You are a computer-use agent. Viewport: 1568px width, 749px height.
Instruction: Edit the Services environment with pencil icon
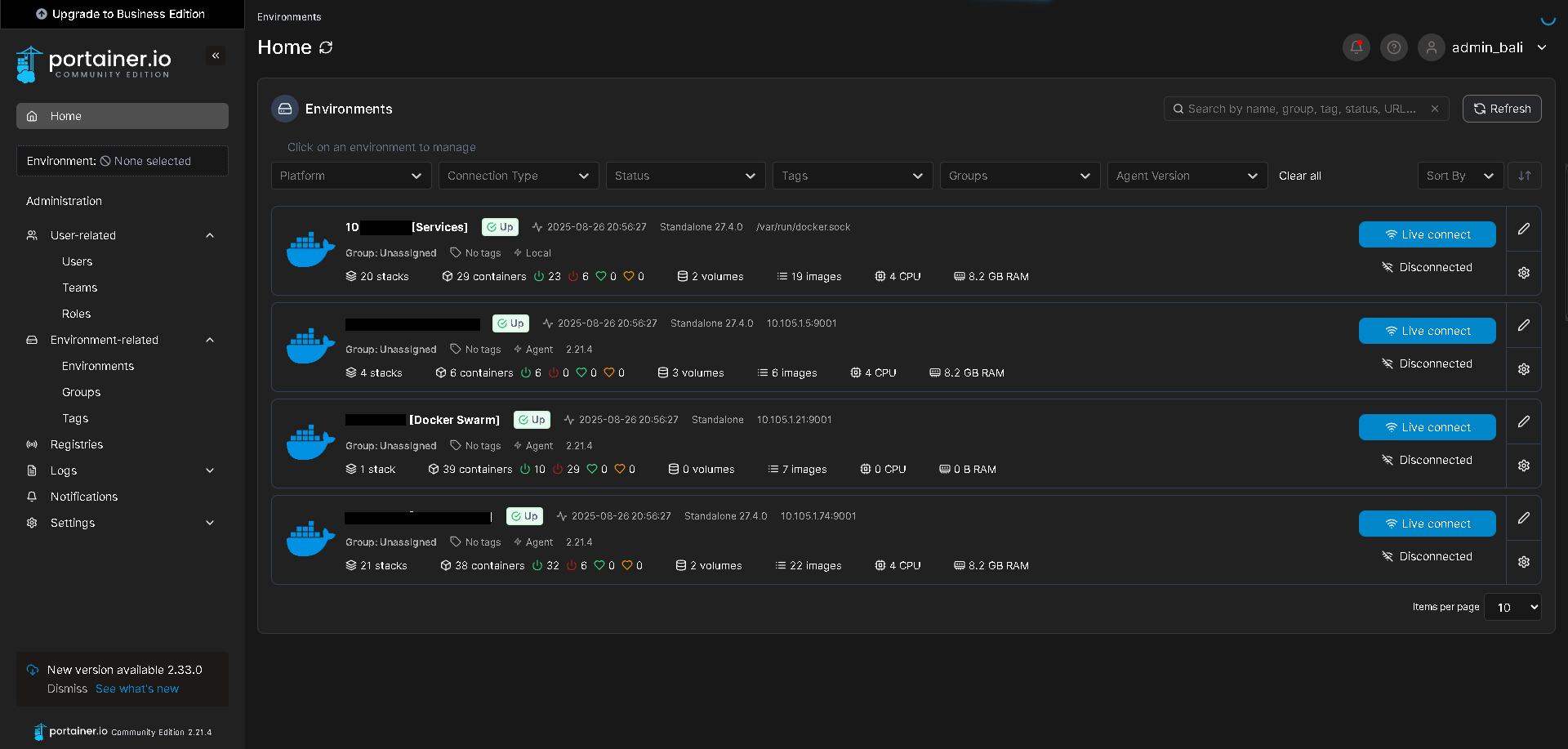(x=1523, y=229)
